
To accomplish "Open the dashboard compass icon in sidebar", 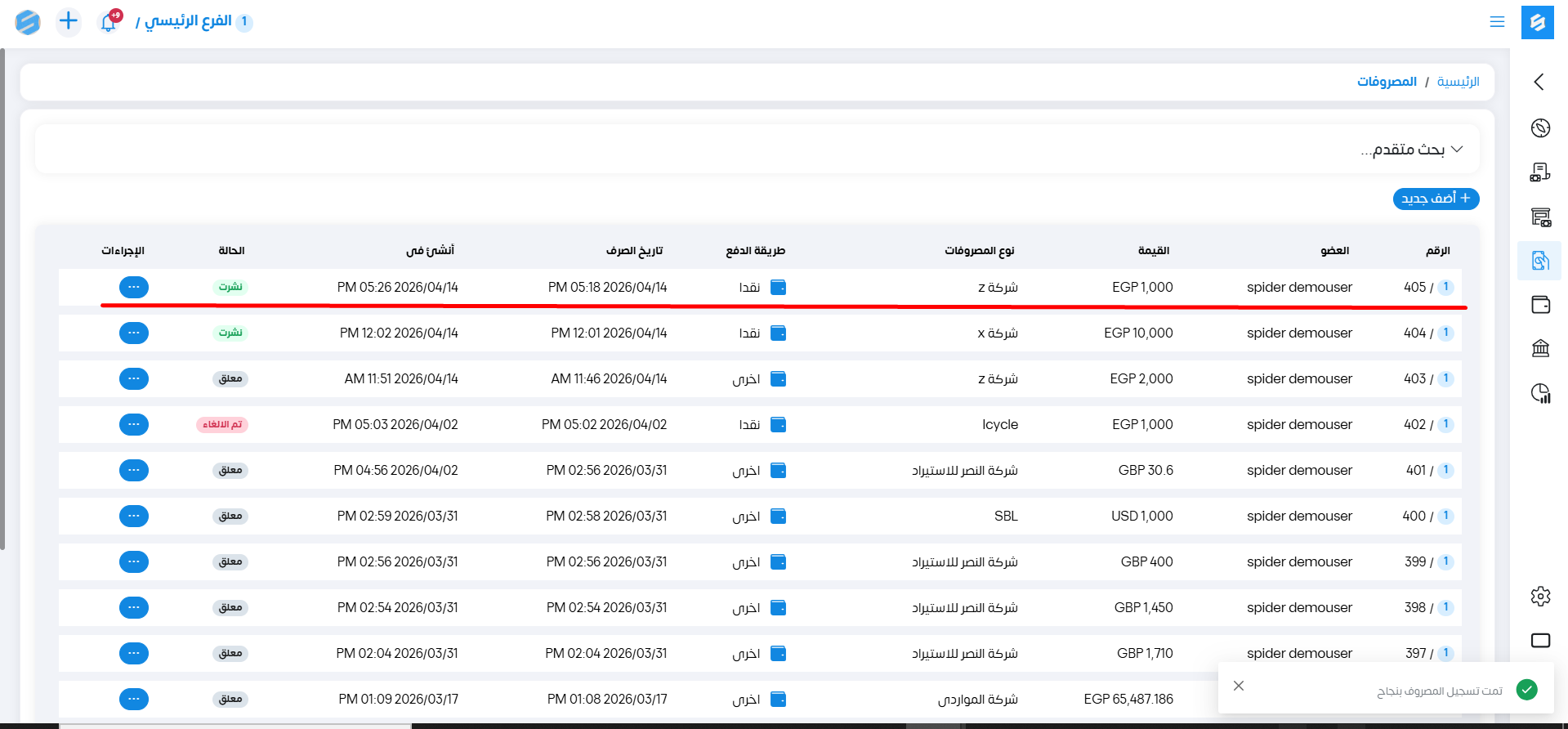I will click(1540, 127).
